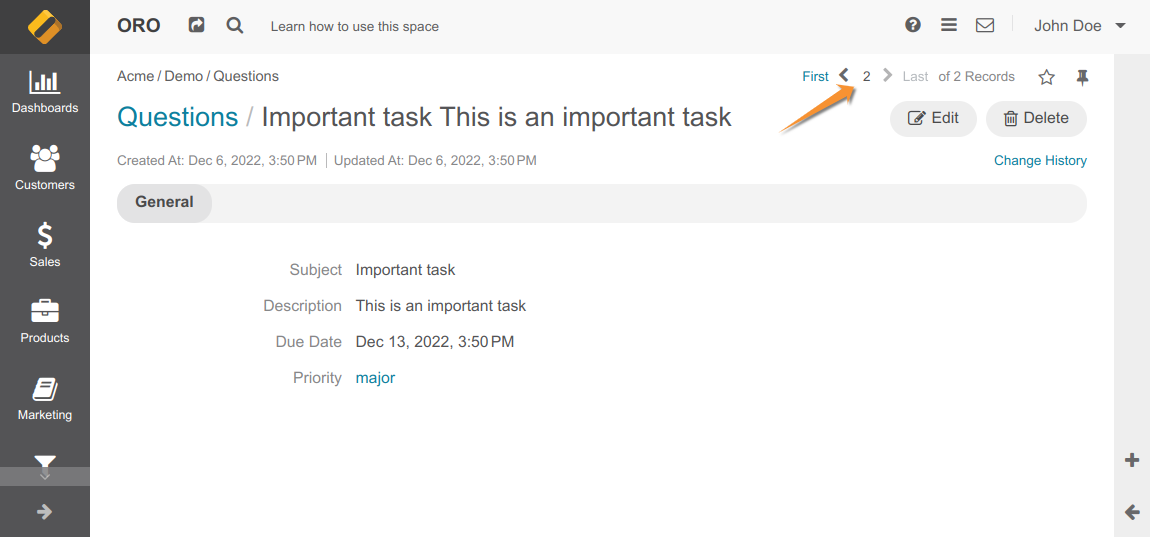Click the search magnifier icon

click(235, 25)
